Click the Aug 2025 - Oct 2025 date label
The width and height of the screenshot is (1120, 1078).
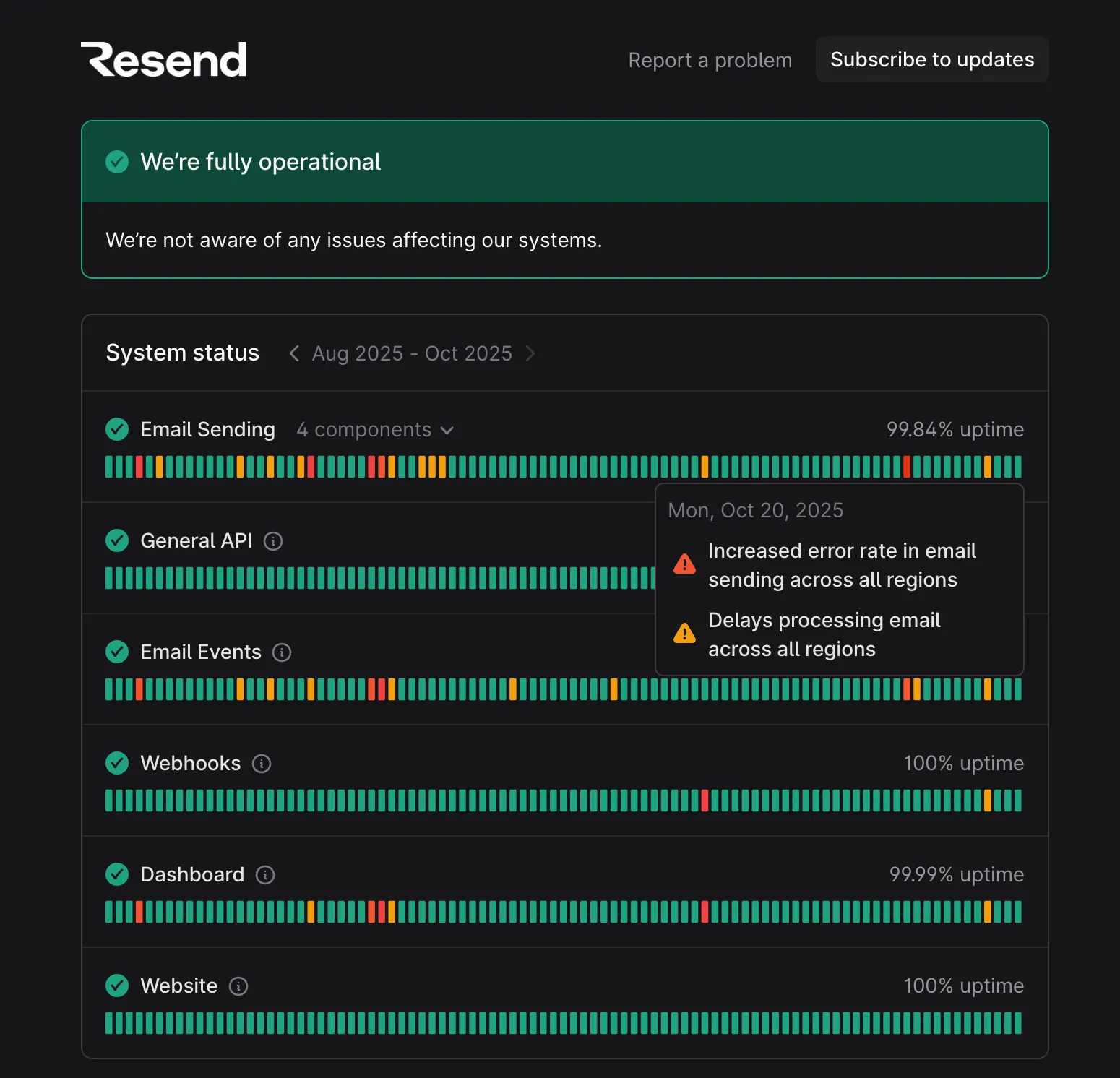click(x=411, y=353)
